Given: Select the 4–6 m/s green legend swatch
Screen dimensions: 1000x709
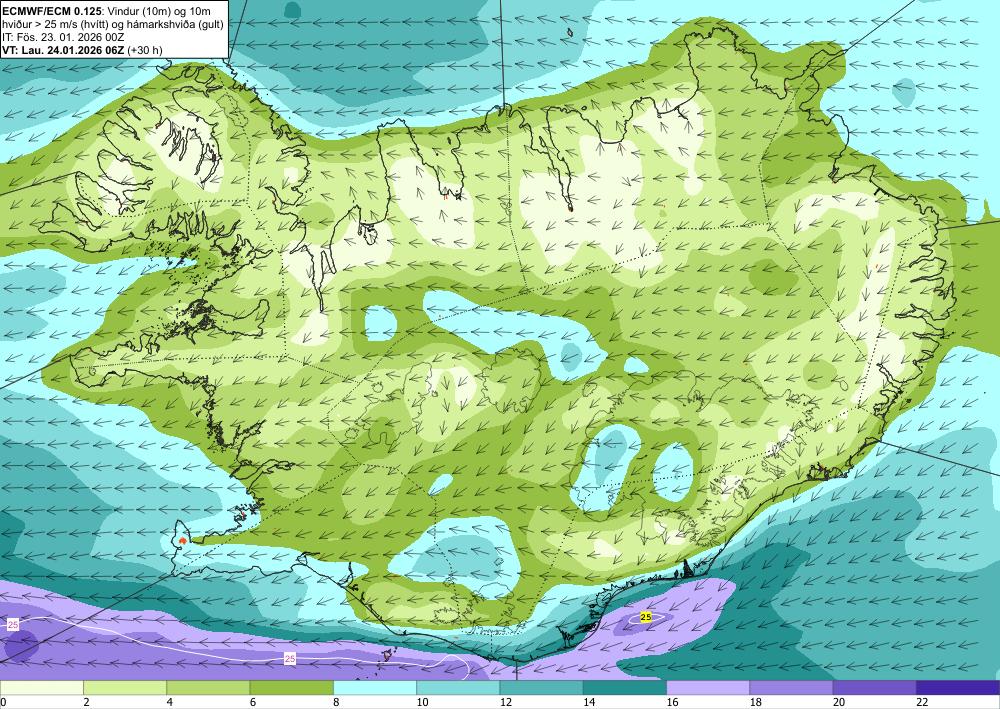Looking at the screenshot, I should [x=208, y=688].
